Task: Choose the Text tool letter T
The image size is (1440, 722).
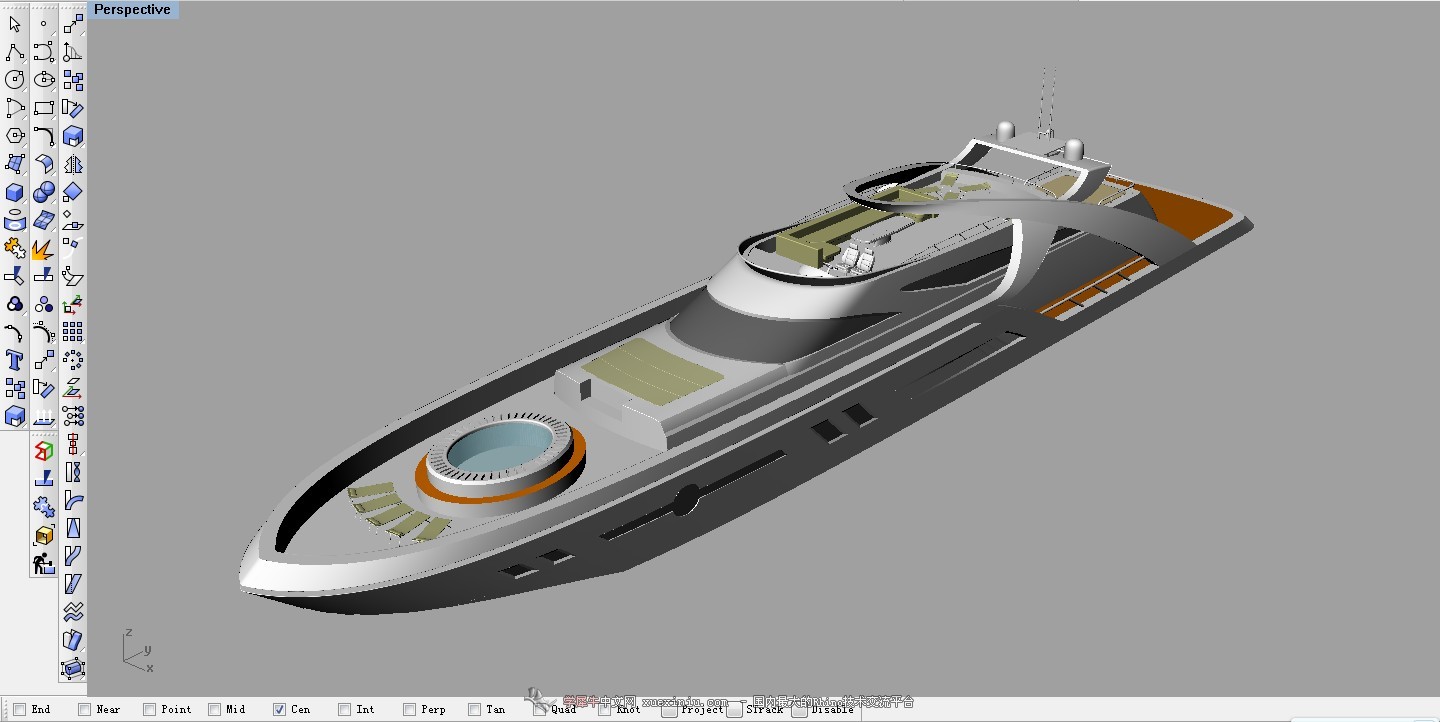Action: (15, 360)
